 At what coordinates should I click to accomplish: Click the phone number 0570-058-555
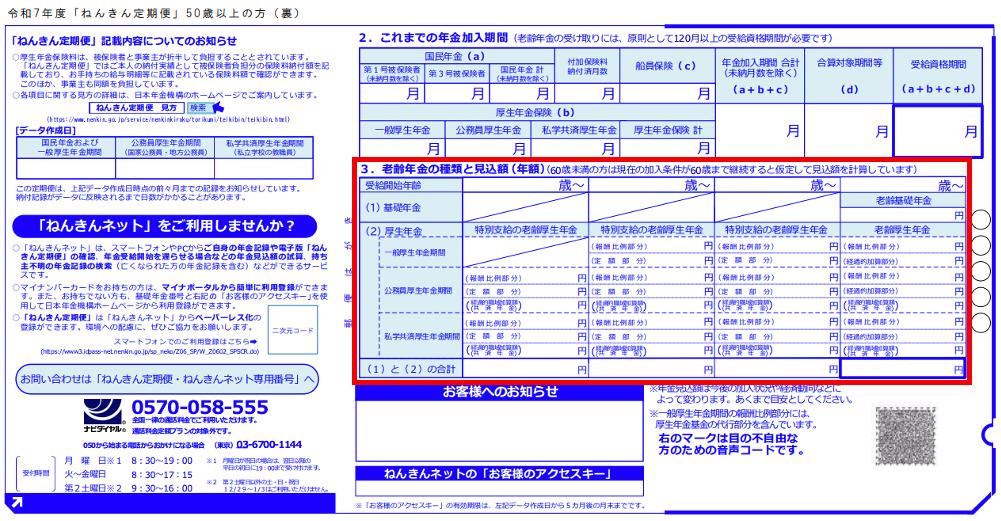coord(200,407)
